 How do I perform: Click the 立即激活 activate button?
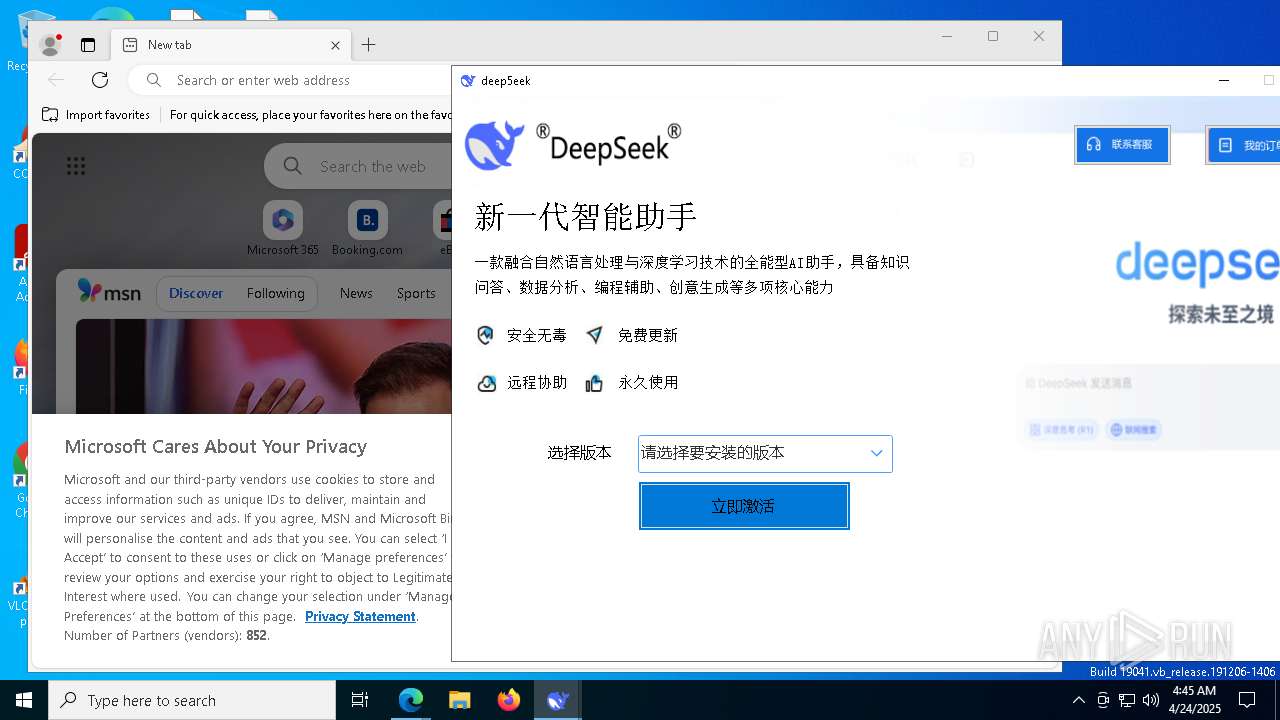[x=744, y=506]
